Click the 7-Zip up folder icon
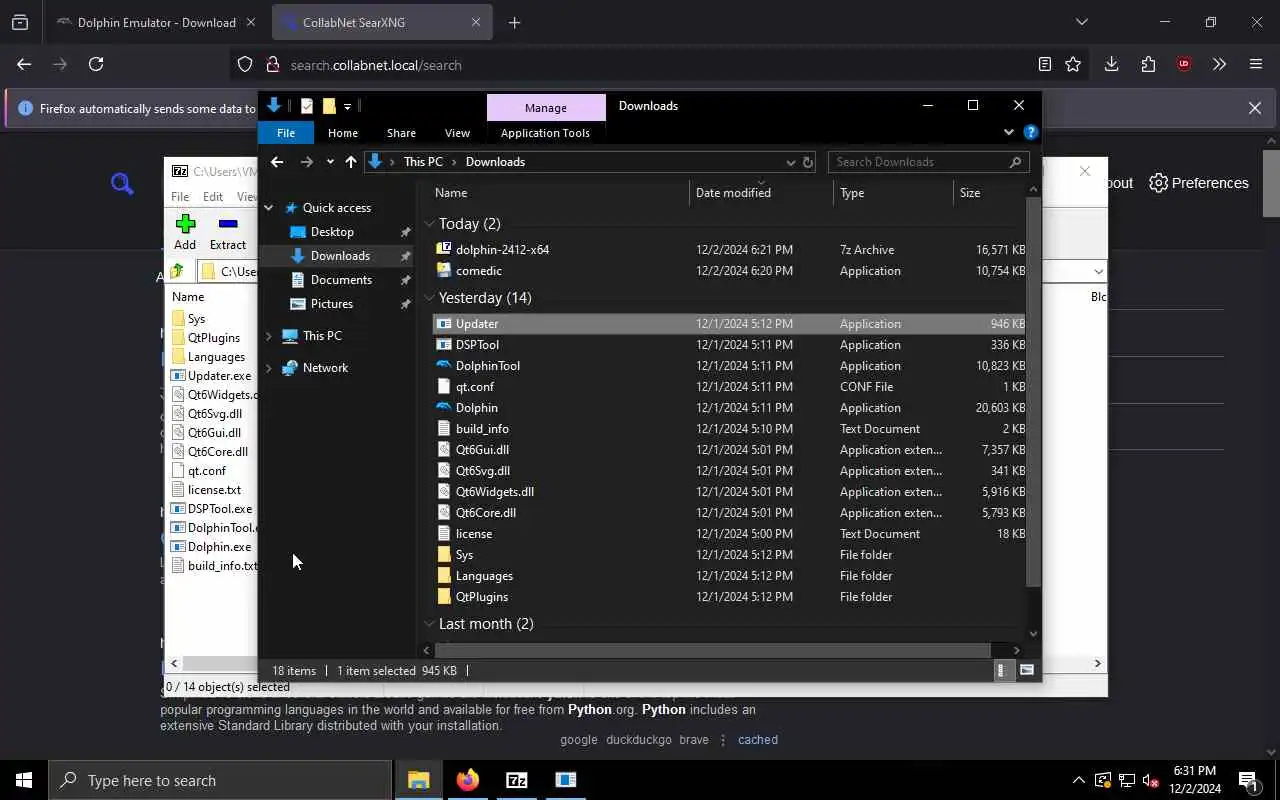 pos(178,271)
